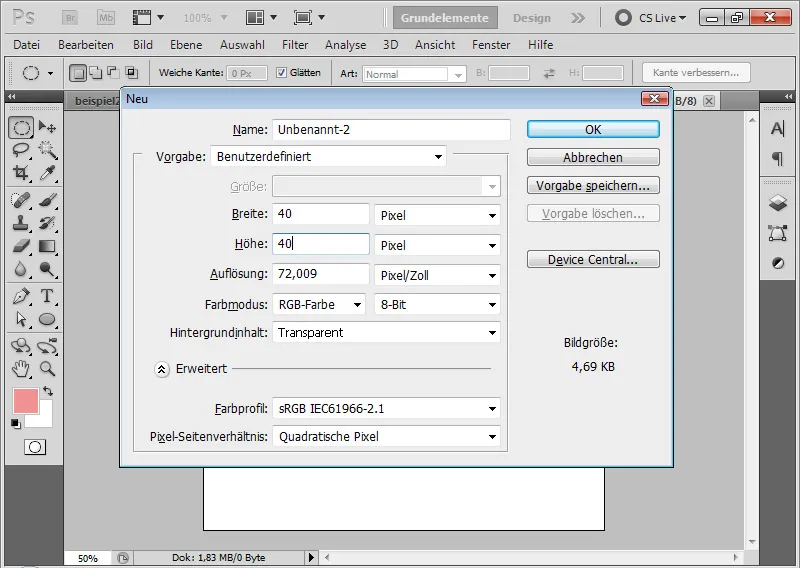
Task: Select the 3D Camera Rotate tool
Action: pyautogui.click(x=47, y=346)
